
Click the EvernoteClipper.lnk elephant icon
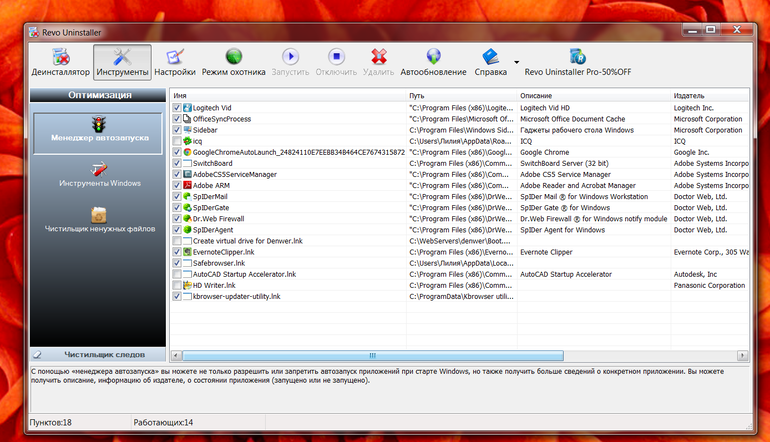pos(187,252)
